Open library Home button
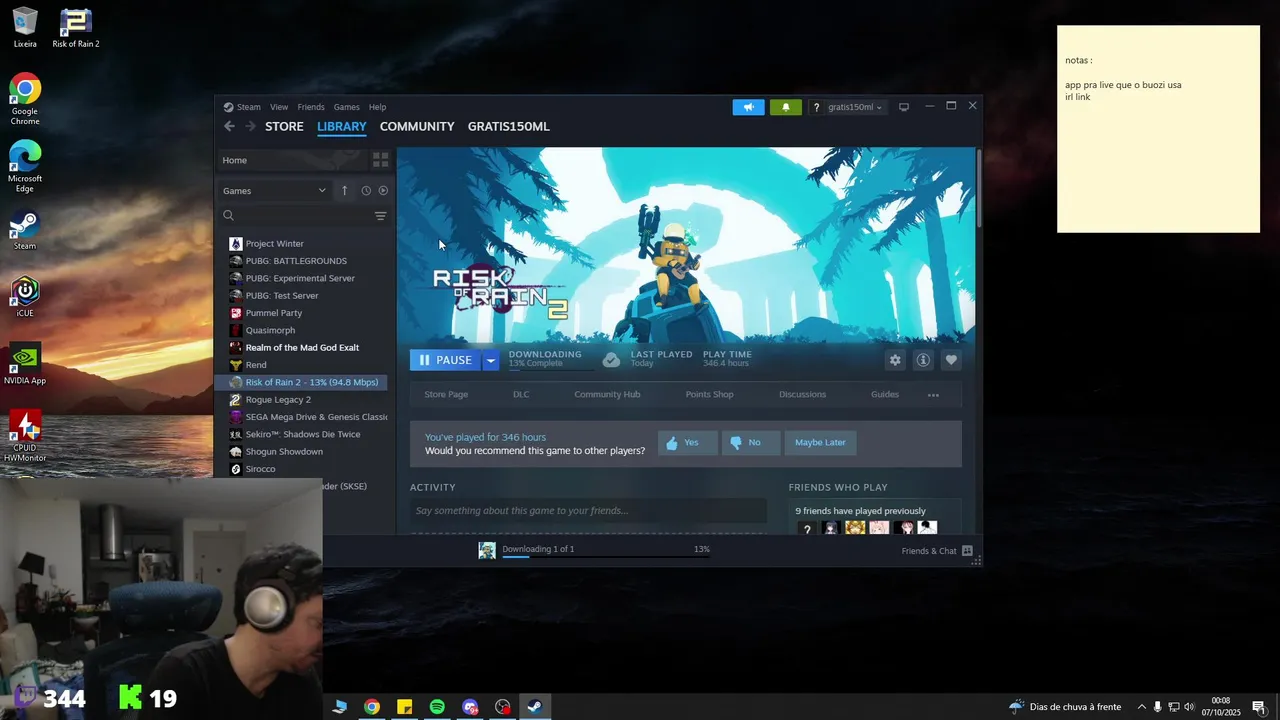This screenshot has width=1280, height=720. (290, 160)
